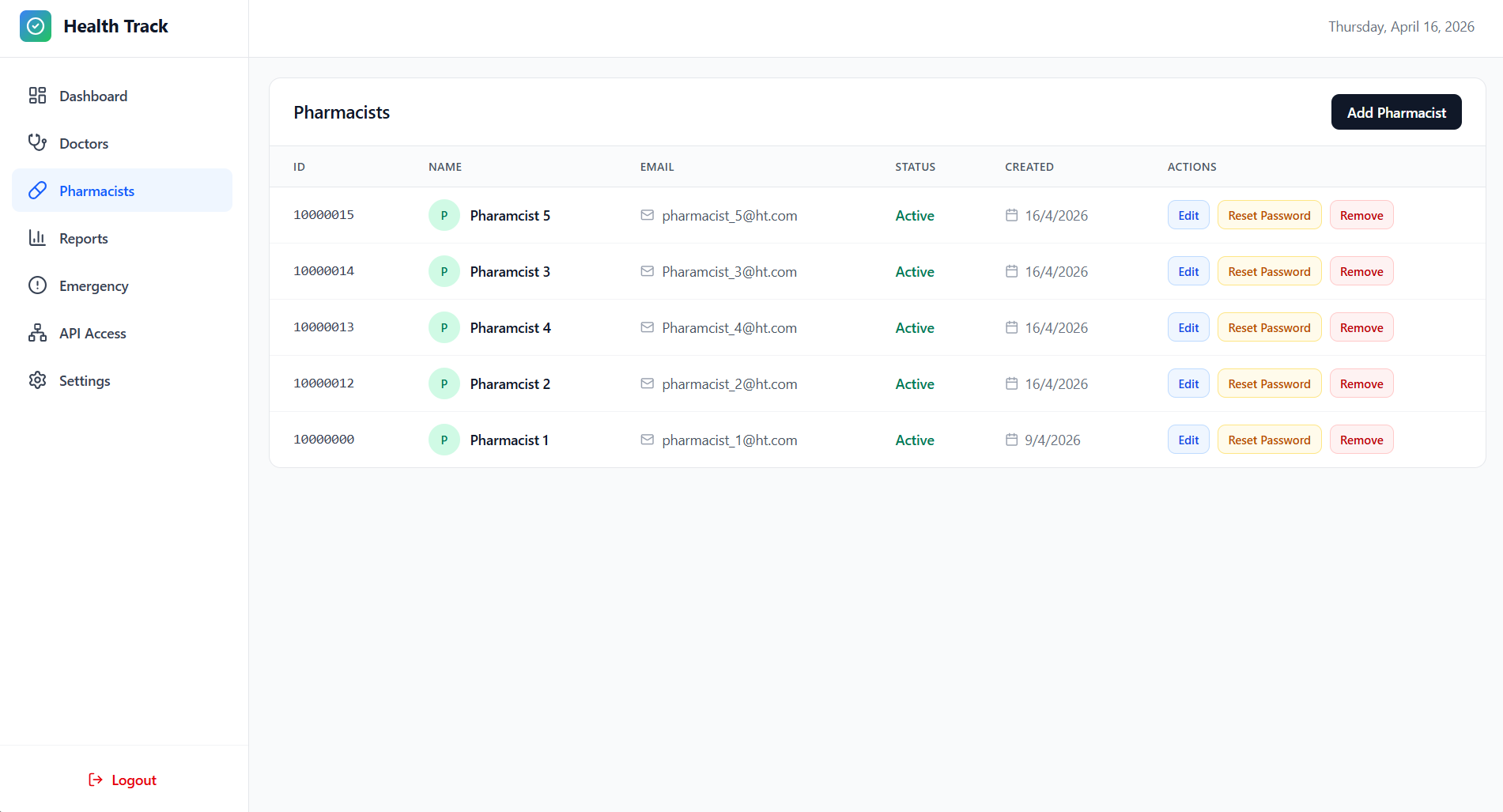Screen dimensions: 1503x812
Task: Click the Pharmacists pill icon in sidebar
Action: click(37, 191)
